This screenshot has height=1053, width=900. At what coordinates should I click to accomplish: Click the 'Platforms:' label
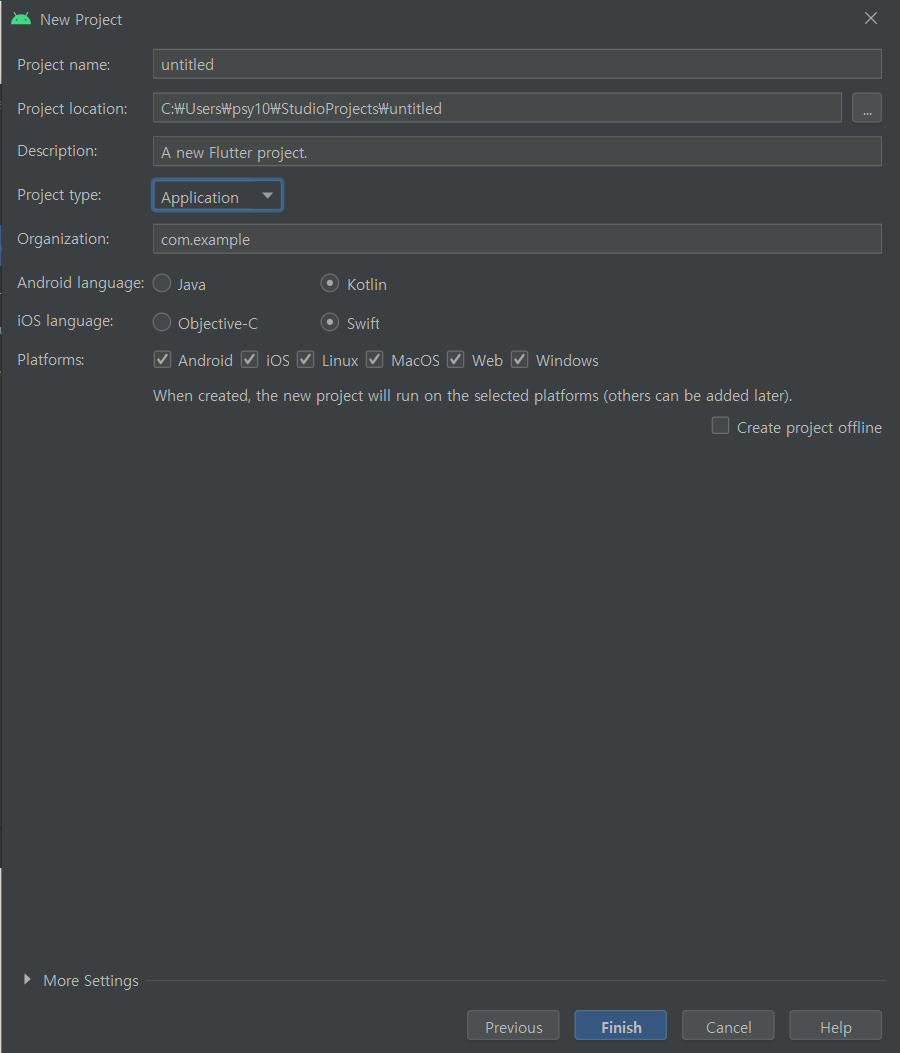pyautogui.click(x=50, y=360)
